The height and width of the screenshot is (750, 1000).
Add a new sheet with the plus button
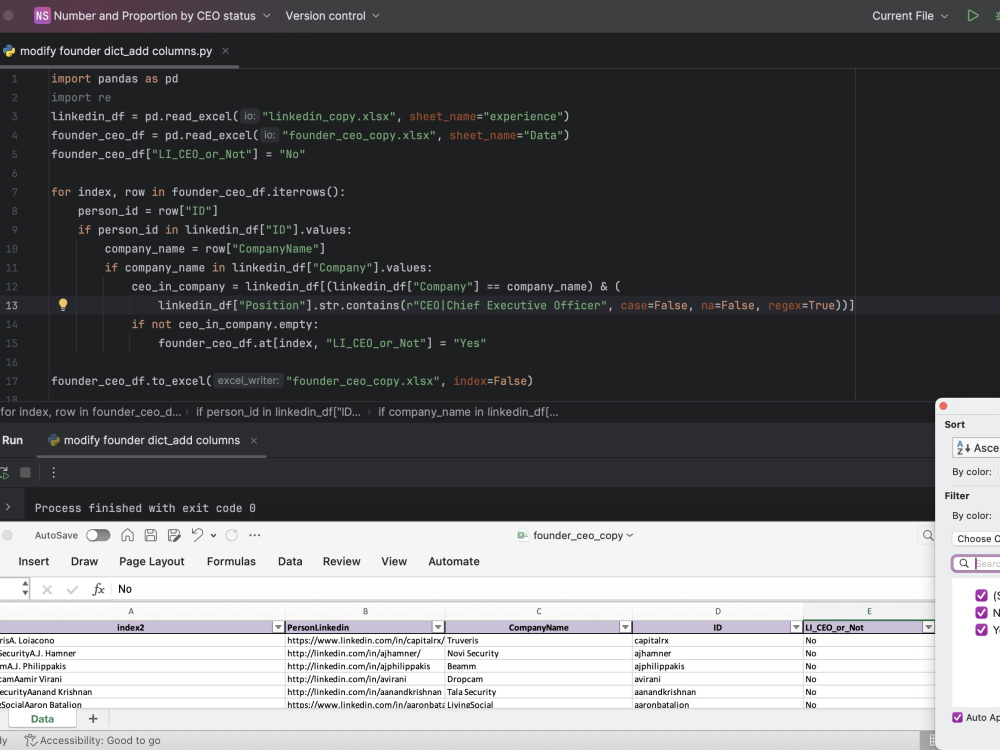coord(93,718)
